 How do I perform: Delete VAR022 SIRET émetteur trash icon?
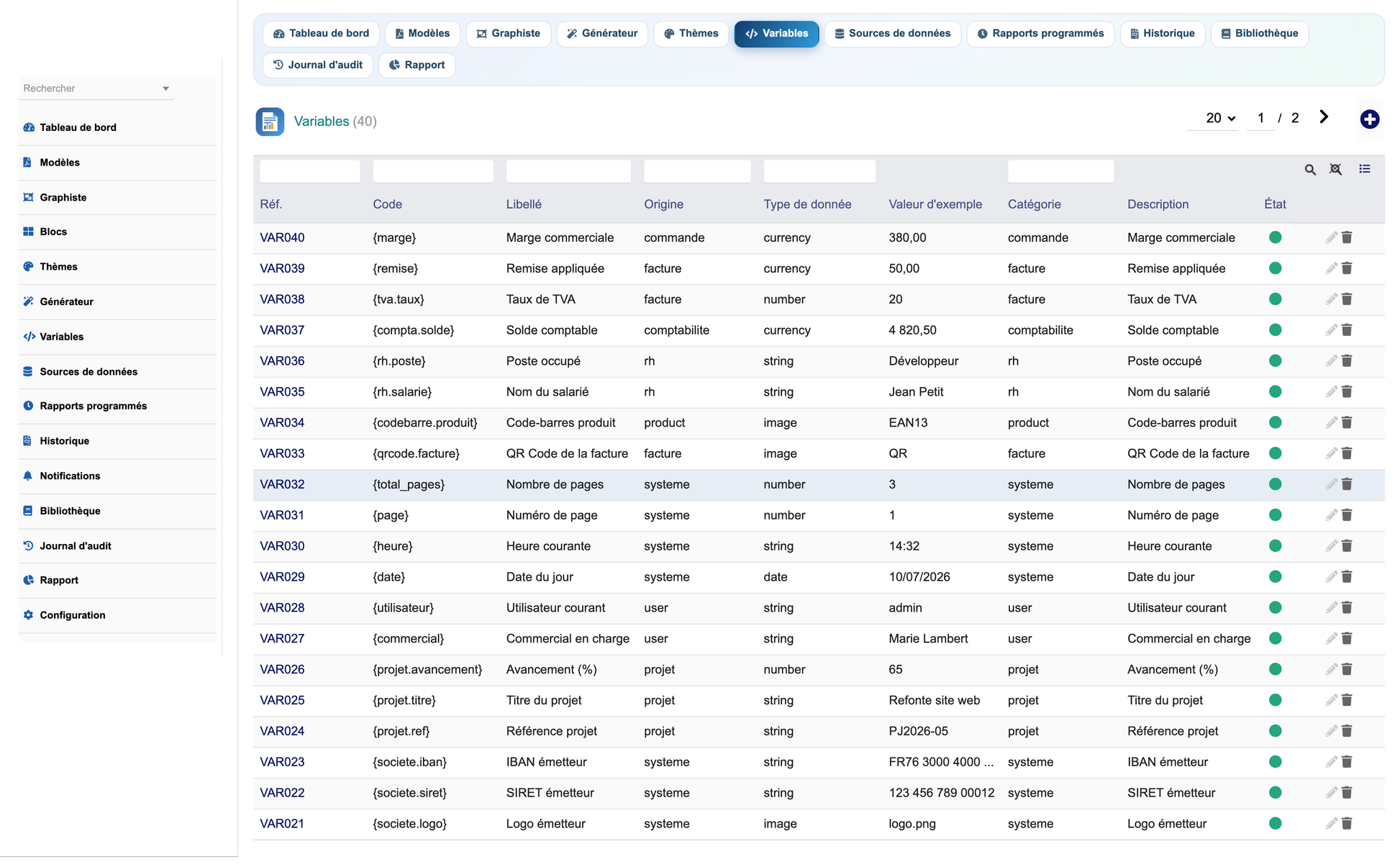(1347, 793)
